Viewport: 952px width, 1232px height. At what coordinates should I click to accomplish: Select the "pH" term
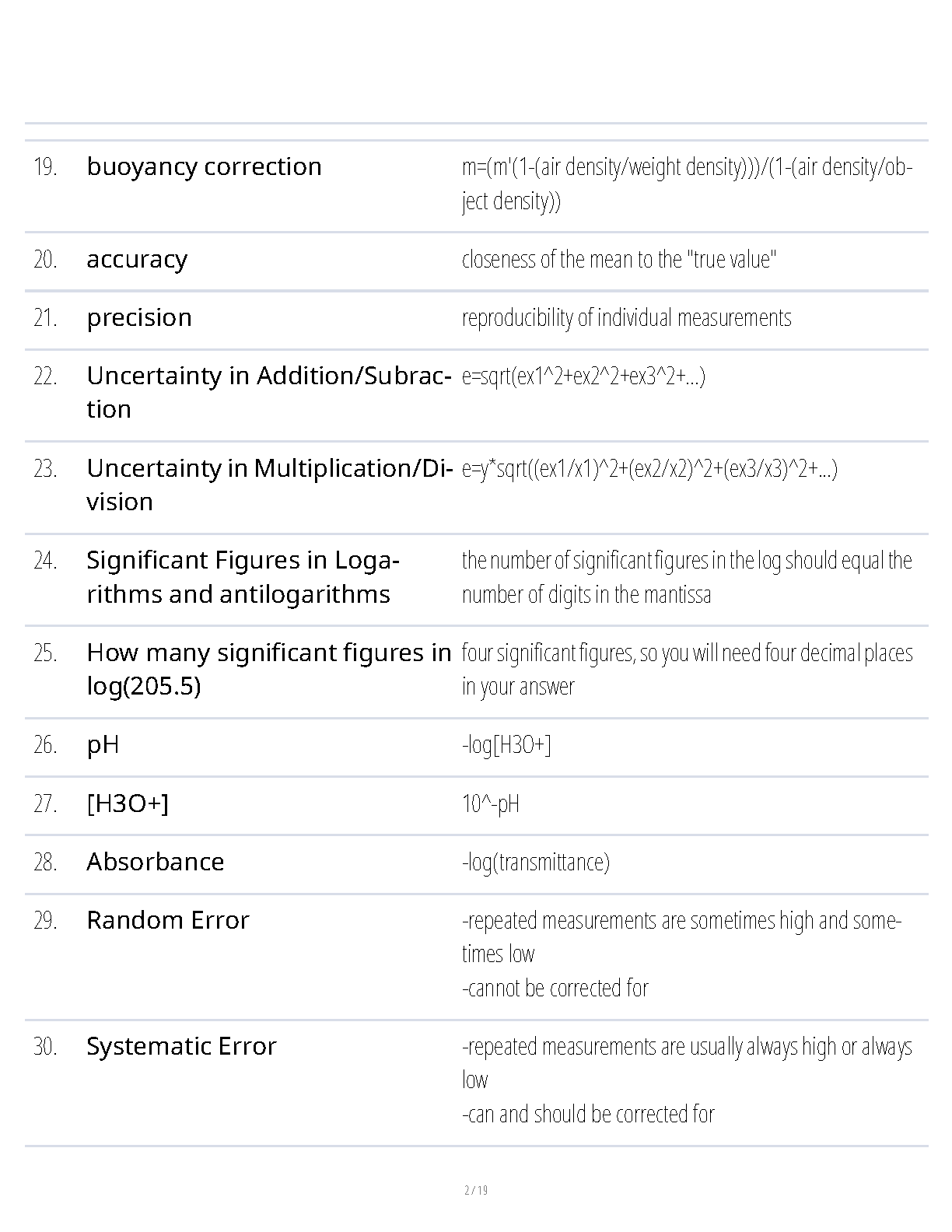[103, 745]
